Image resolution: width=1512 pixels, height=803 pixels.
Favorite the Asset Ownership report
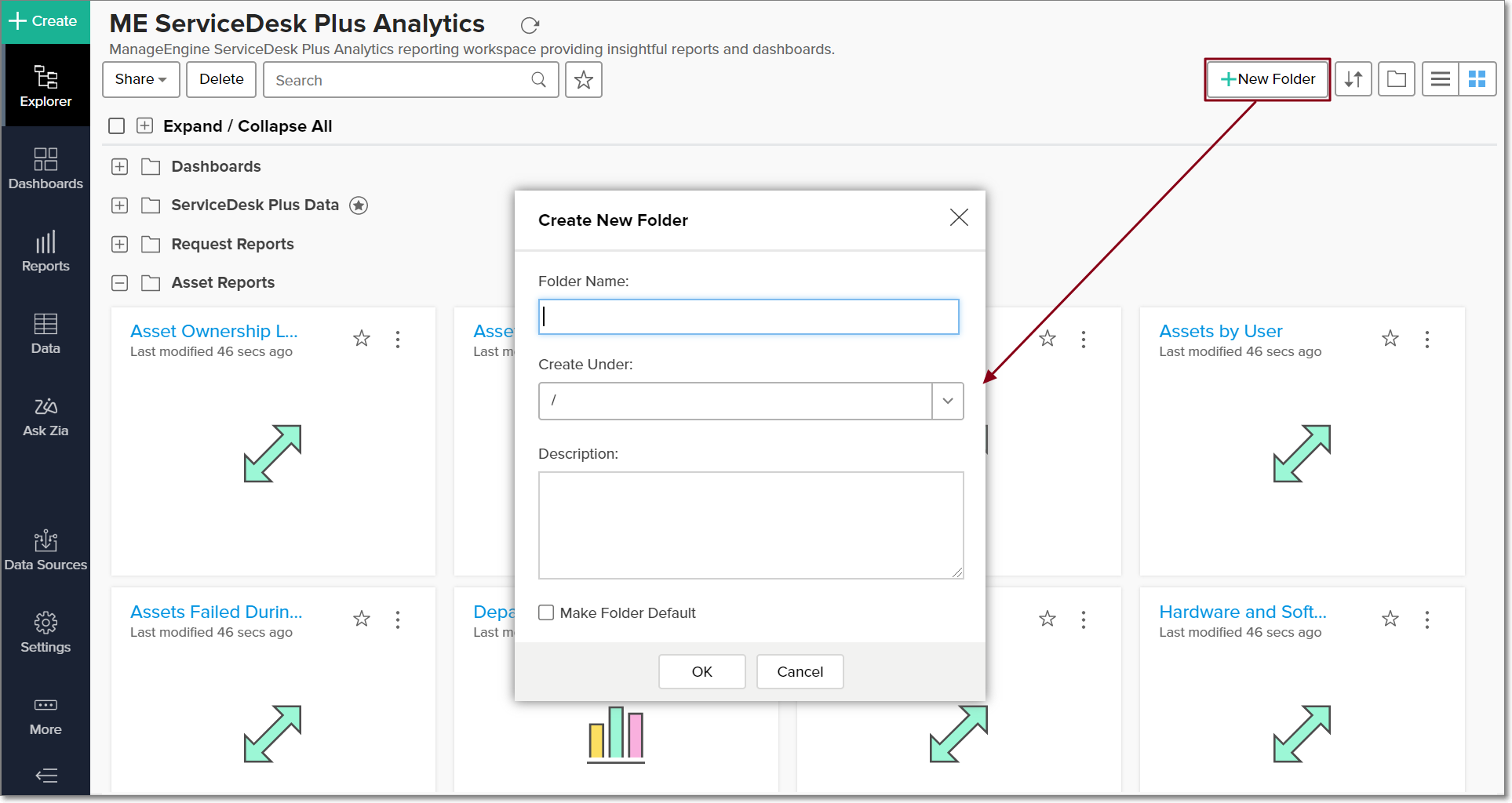click(x=362, y=339)
